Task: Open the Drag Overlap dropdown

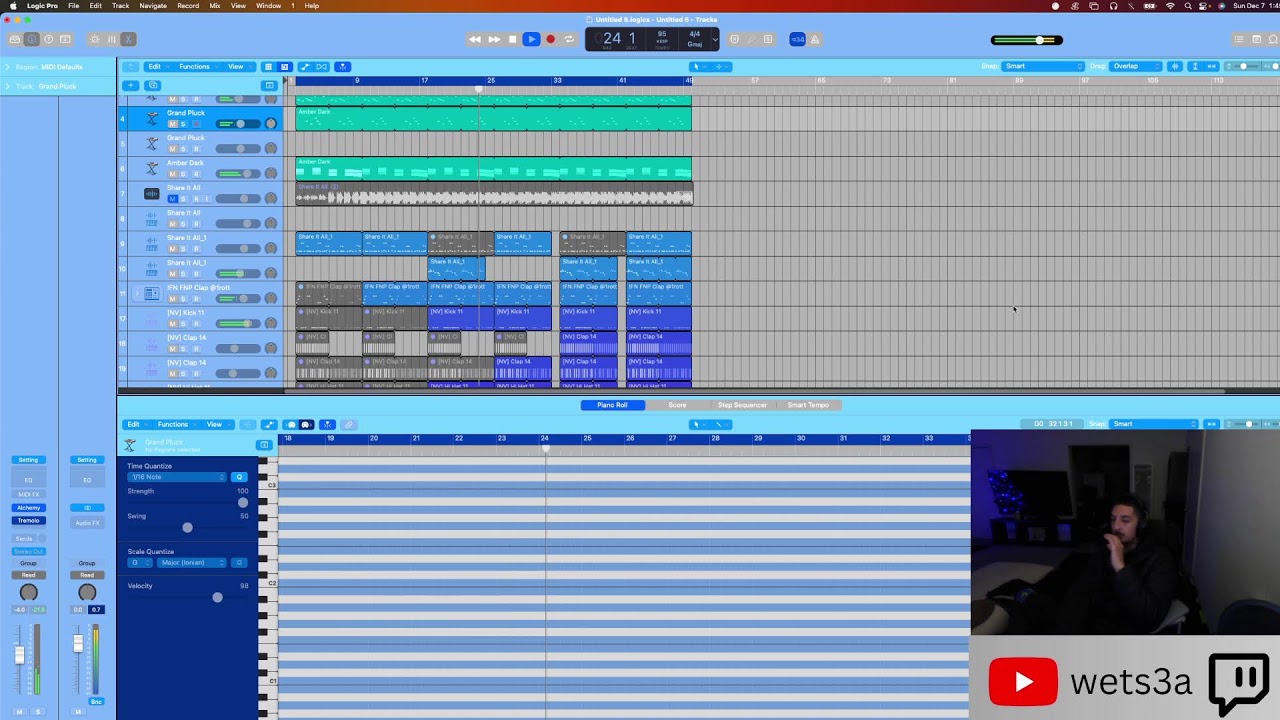Action: tap(1138, 67)
